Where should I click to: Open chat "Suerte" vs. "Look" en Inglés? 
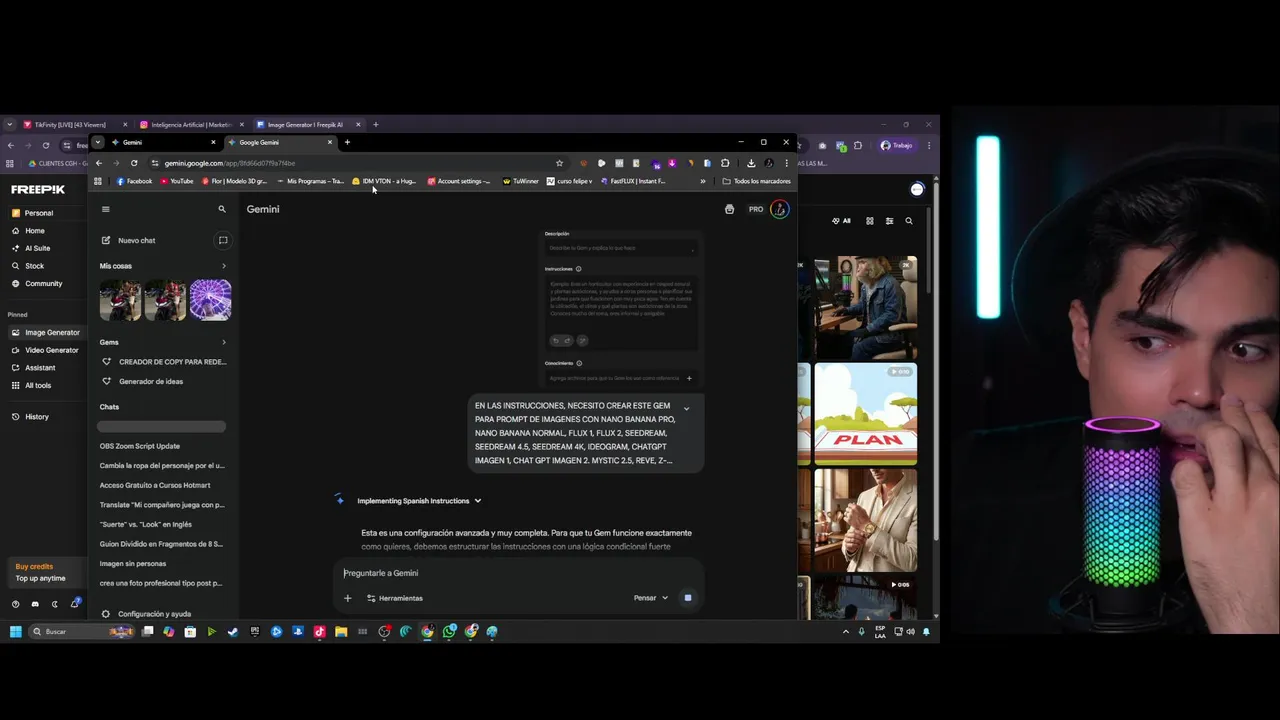coord(146,524)
